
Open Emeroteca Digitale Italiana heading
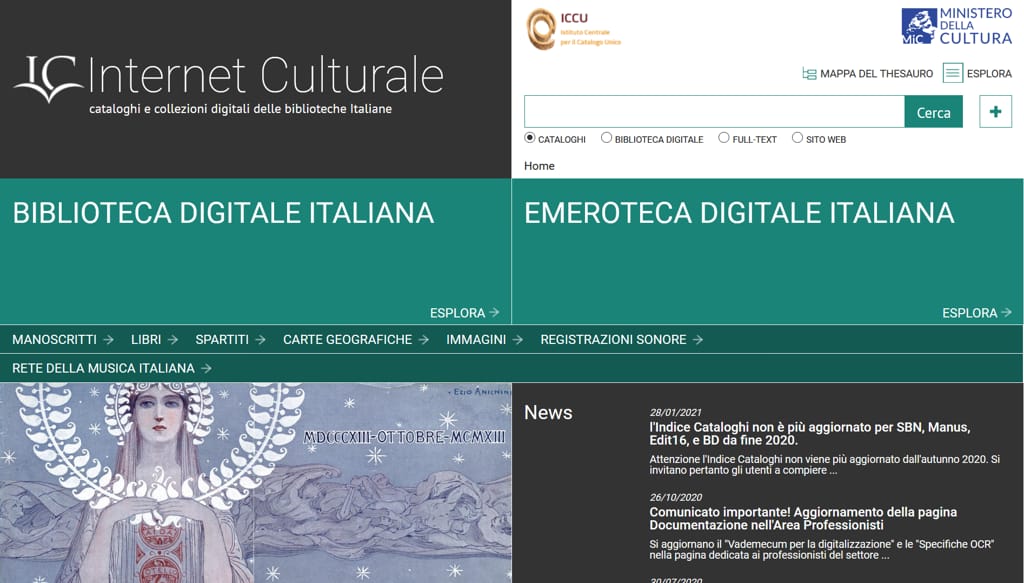click(739, 213)
